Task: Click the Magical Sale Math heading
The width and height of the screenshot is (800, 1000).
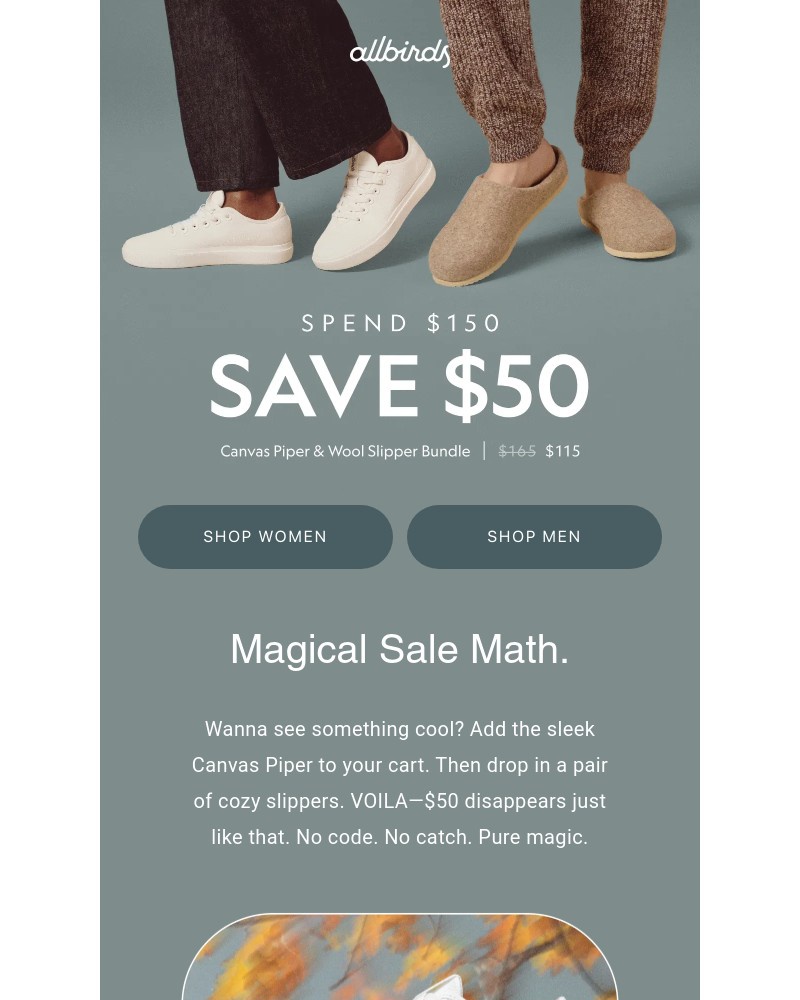Action: (399, 649)
